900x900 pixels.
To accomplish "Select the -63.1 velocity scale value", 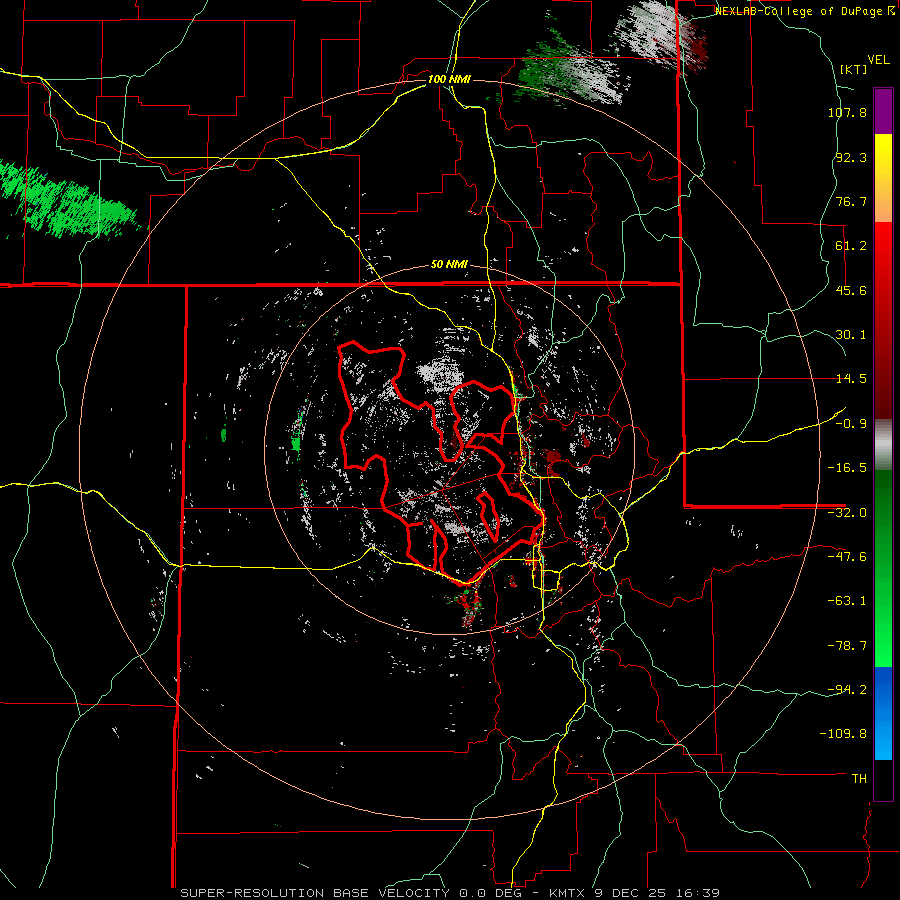I will pyautogui.click(x=847, y=601).
